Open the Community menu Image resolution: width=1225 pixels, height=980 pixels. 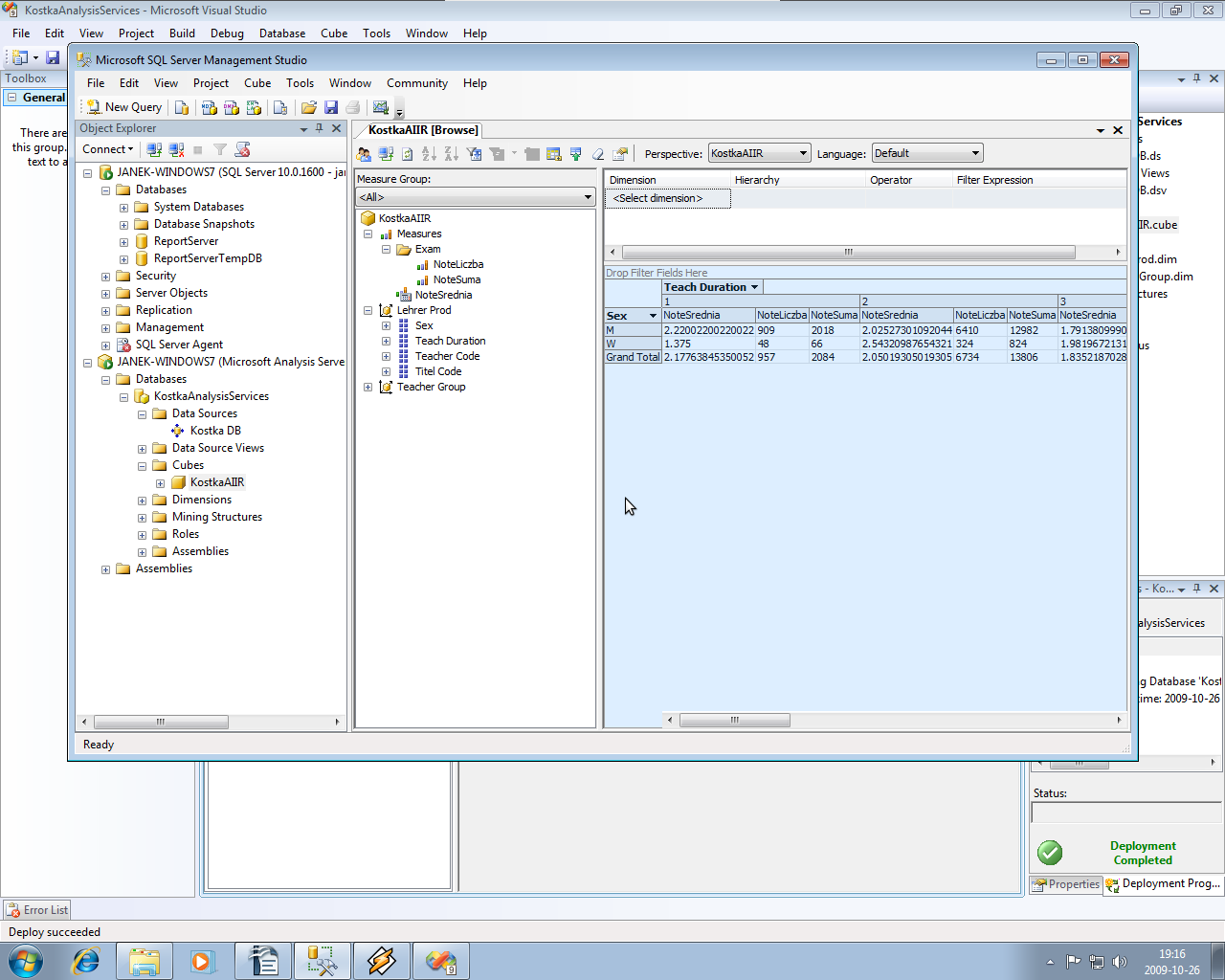[417, 83]
